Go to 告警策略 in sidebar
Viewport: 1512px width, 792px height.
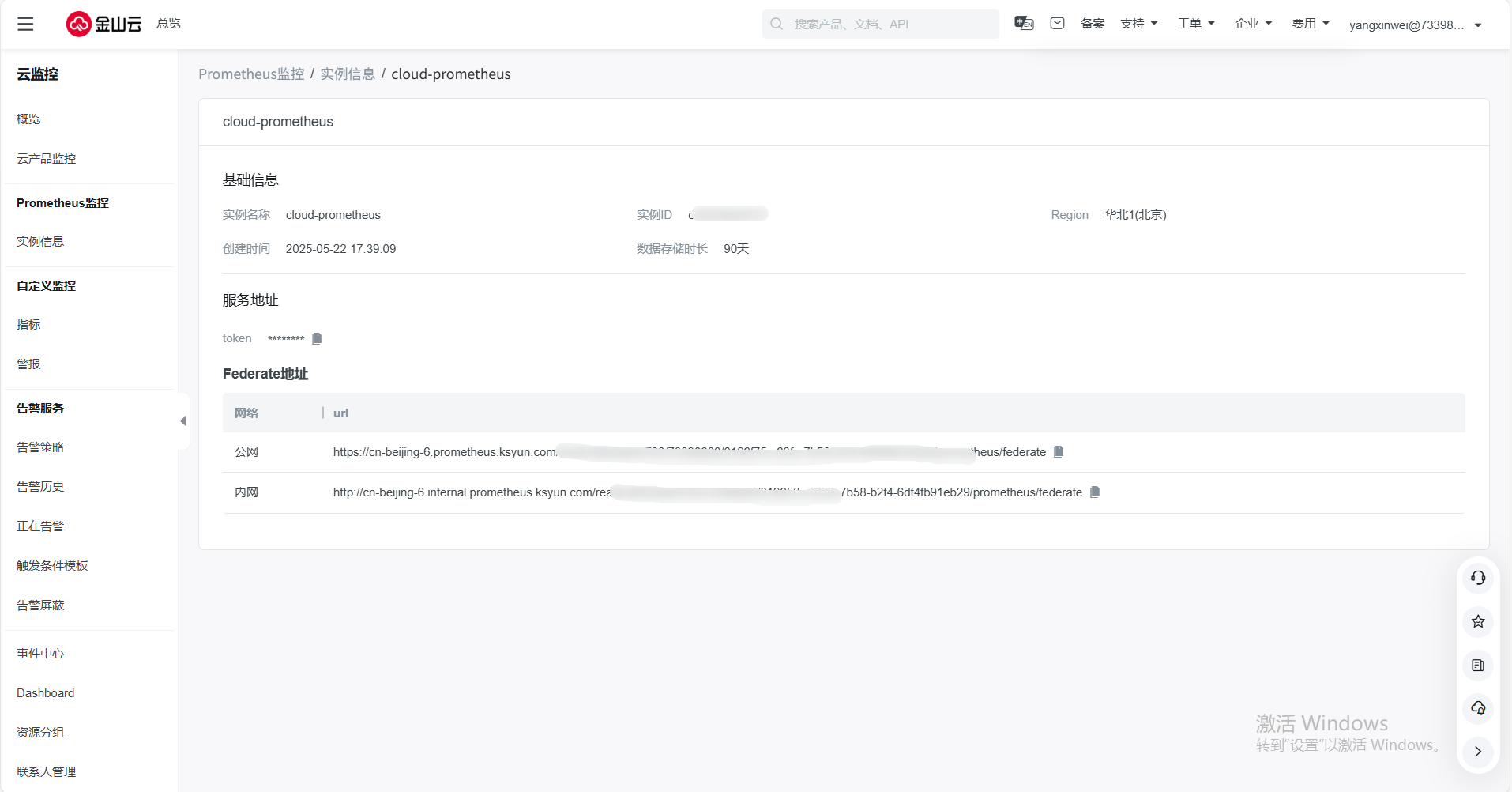pos(40,447)
